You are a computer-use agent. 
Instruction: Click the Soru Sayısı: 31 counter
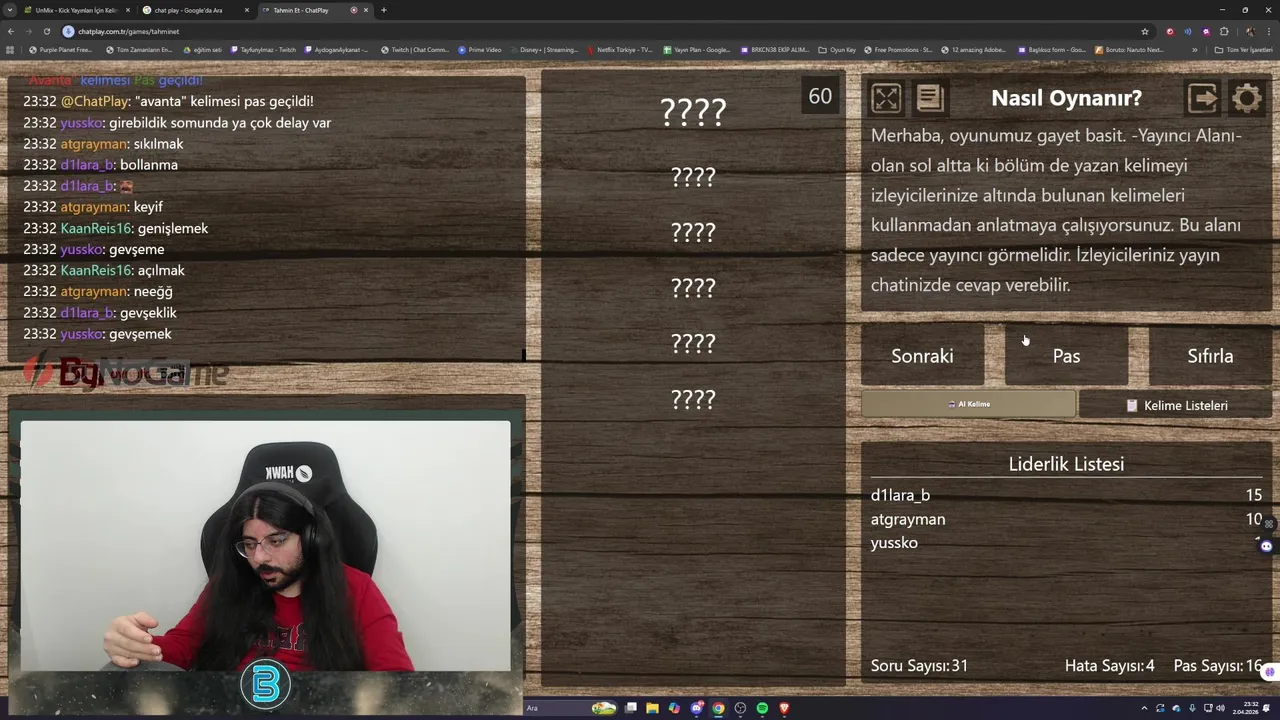point(919,665)
